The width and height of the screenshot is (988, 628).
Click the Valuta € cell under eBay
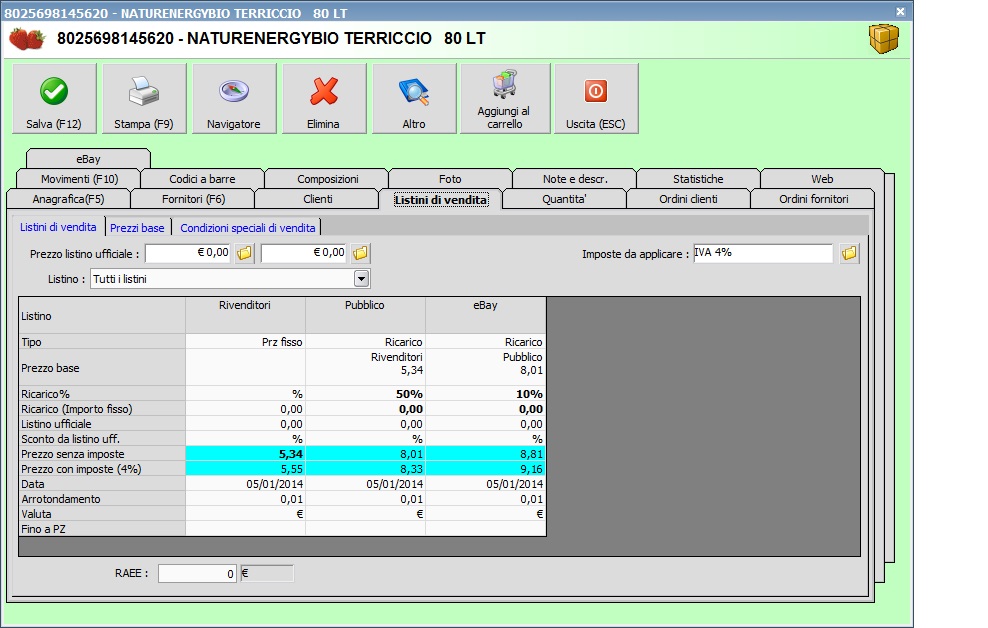485,514
